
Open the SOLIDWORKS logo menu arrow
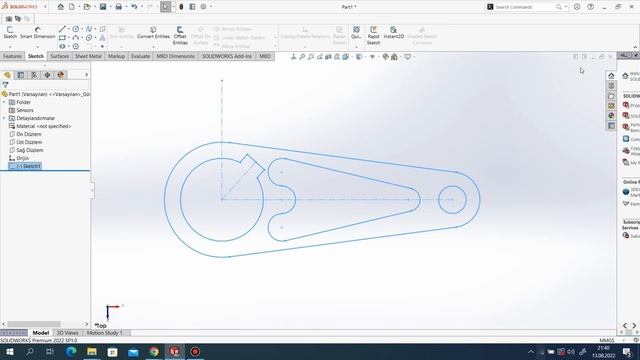tap(45, 7)
